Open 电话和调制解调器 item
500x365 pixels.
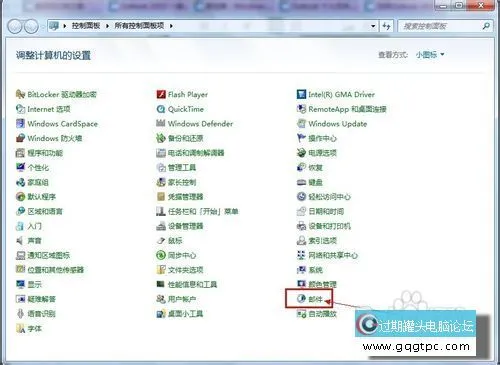click(190, 153)
